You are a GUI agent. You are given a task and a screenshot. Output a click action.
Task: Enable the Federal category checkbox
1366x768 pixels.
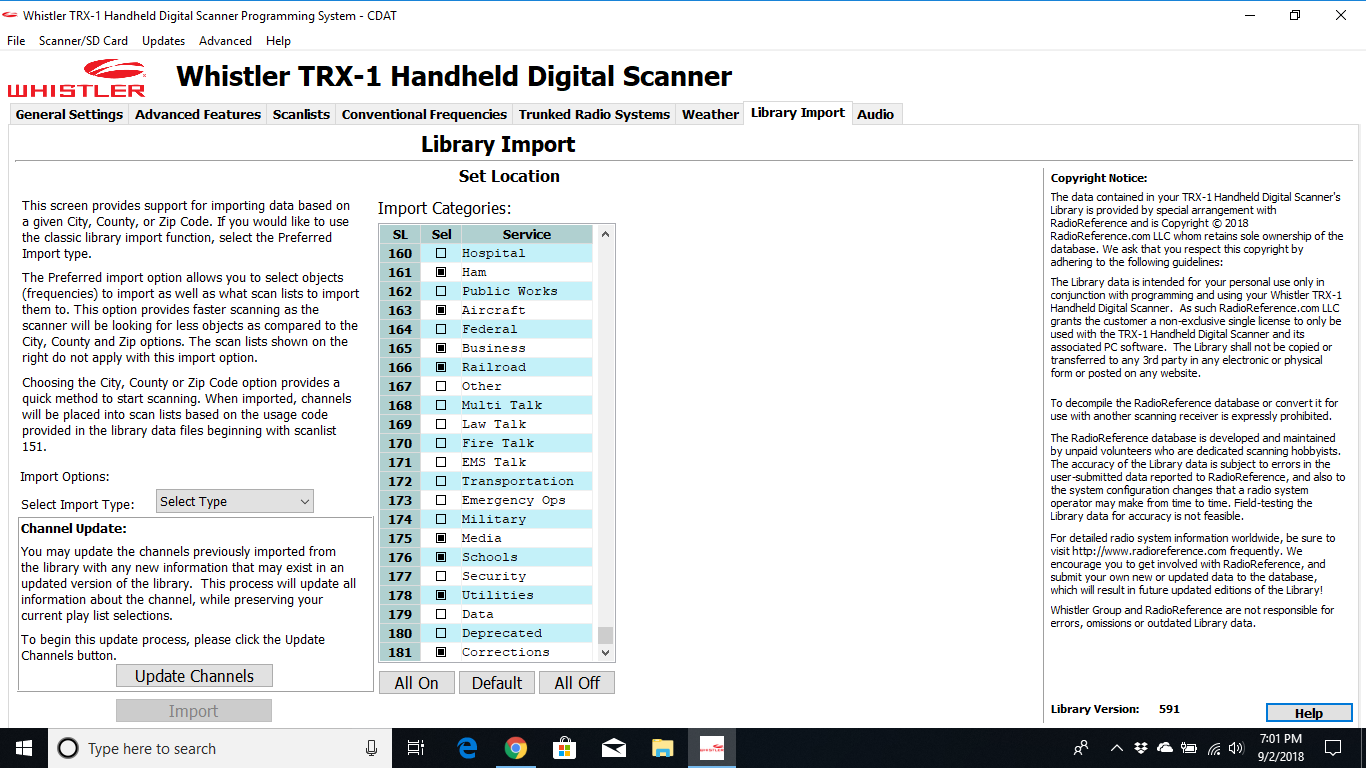pyautogui.click(x=441, y=329)
